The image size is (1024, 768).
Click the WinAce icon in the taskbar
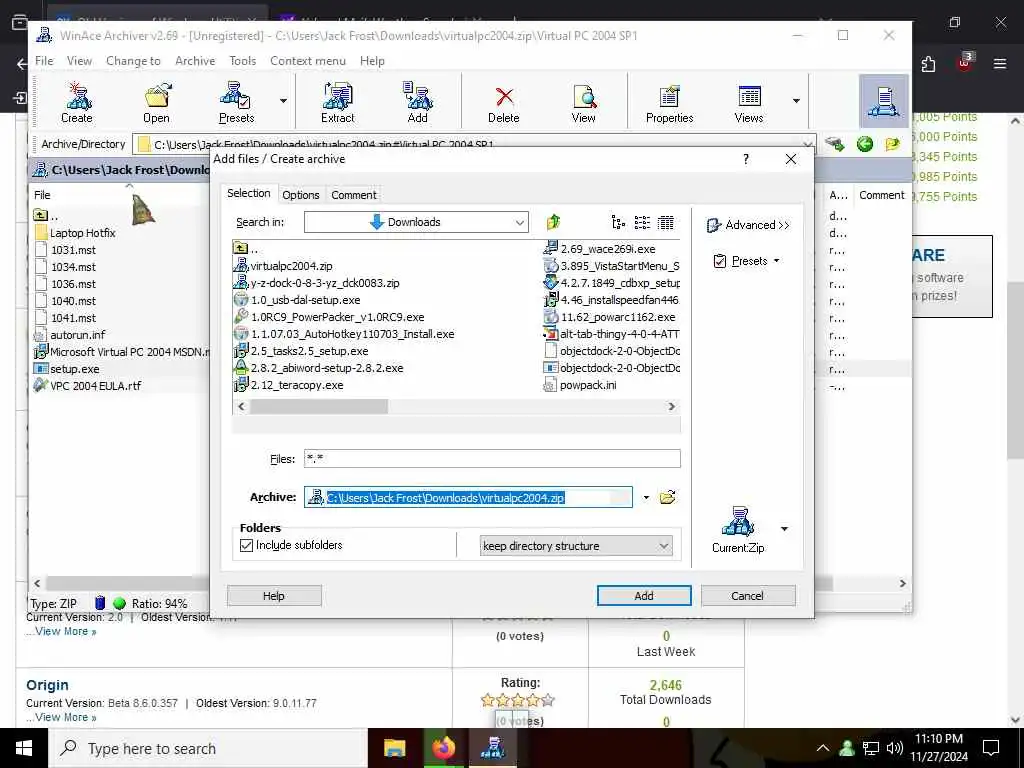coord(493,748)
